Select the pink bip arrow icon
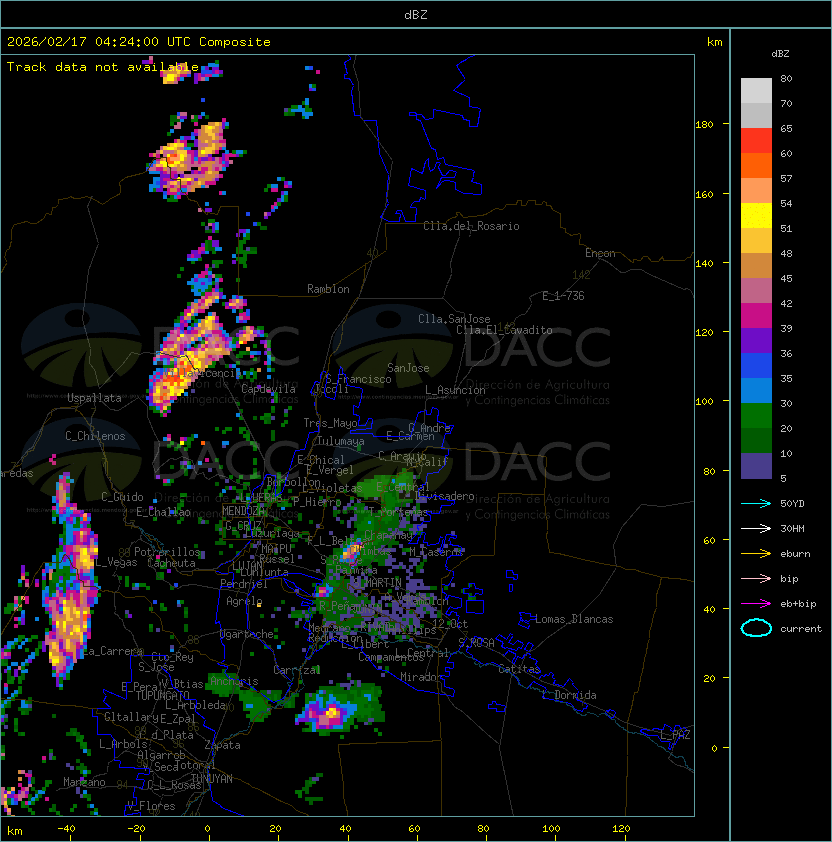 click(756, 578)
